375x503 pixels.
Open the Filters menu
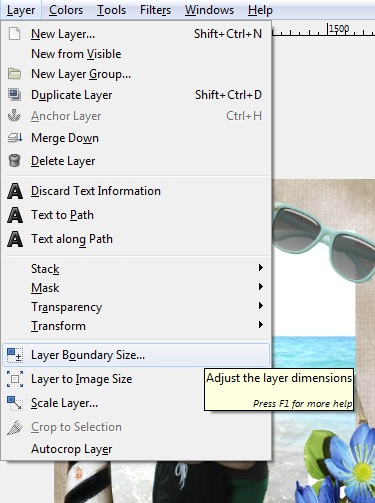point(155,10)
